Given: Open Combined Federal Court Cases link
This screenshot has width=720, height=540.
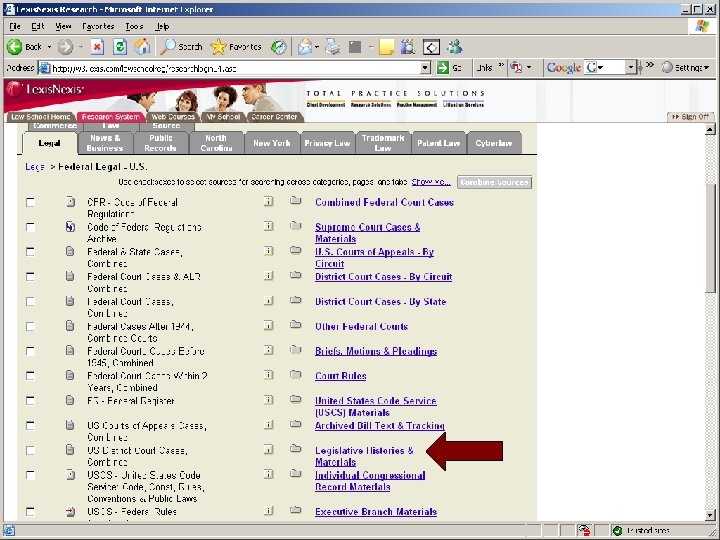Looking at the screenshot, I should click(384, 202).
